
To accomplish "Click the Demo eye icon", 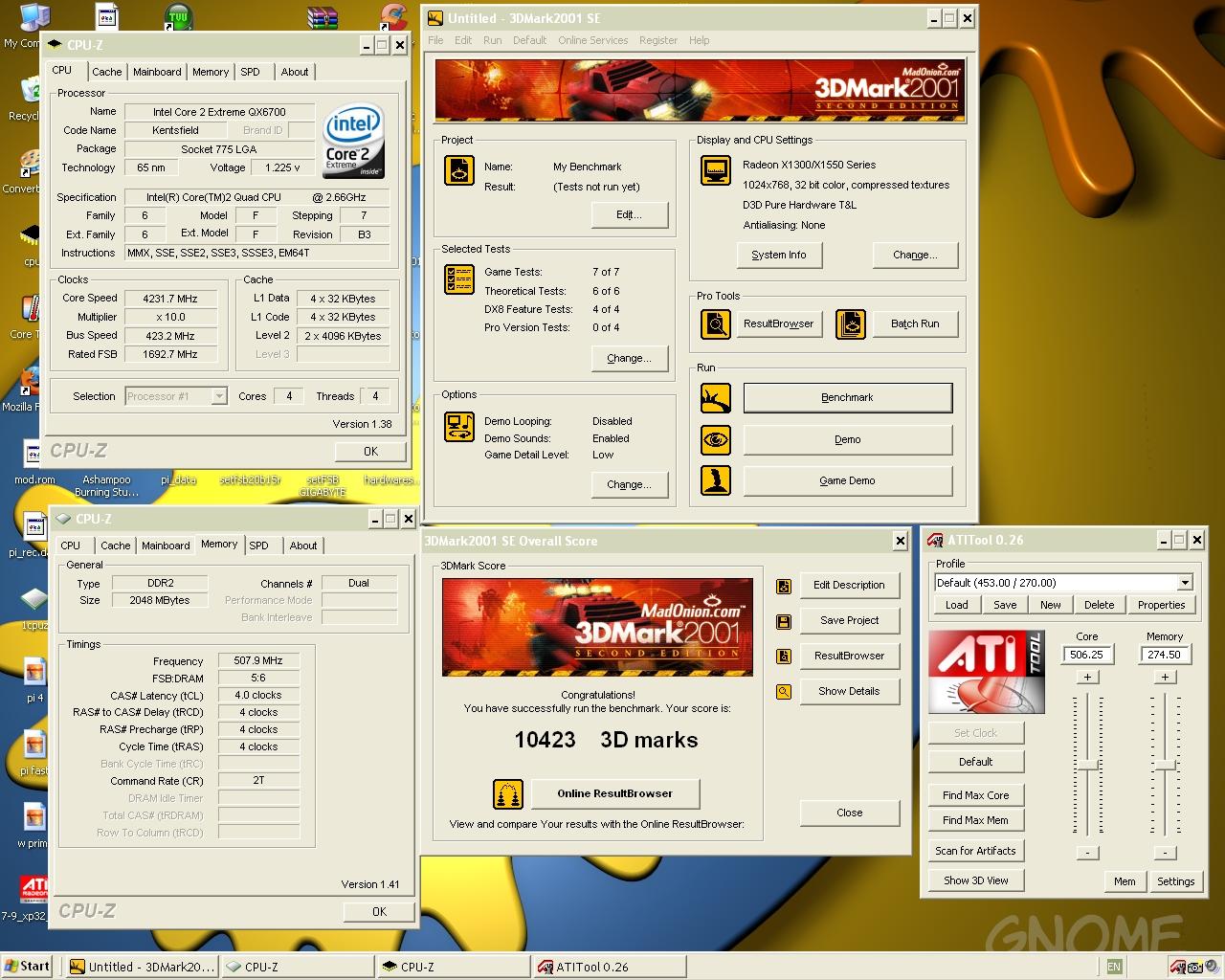I will [x=716, y=439].
